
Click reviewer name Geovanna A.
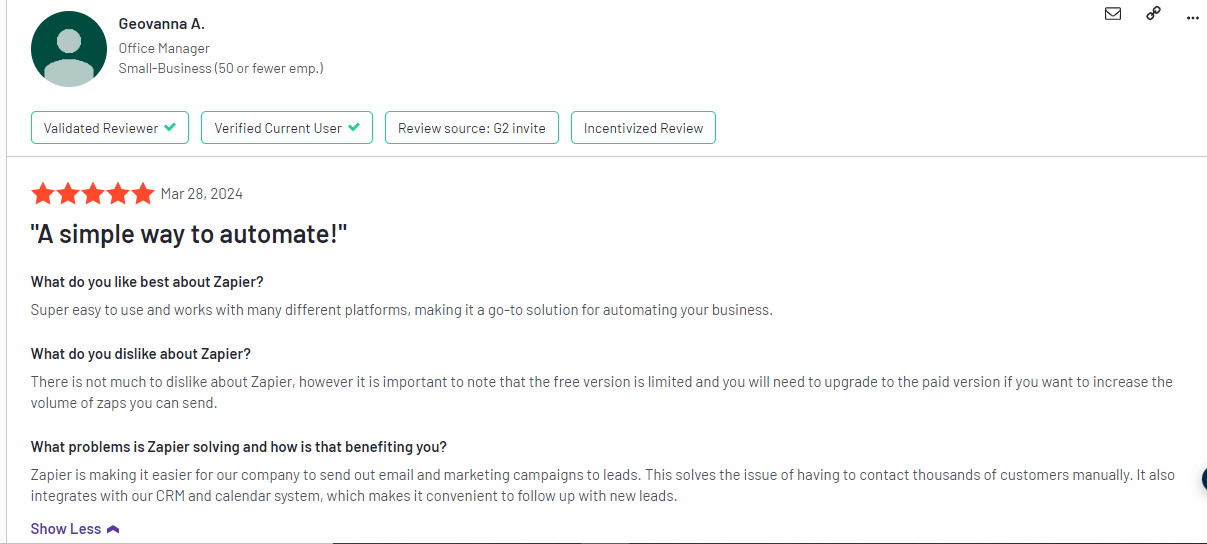click(161, 24)
